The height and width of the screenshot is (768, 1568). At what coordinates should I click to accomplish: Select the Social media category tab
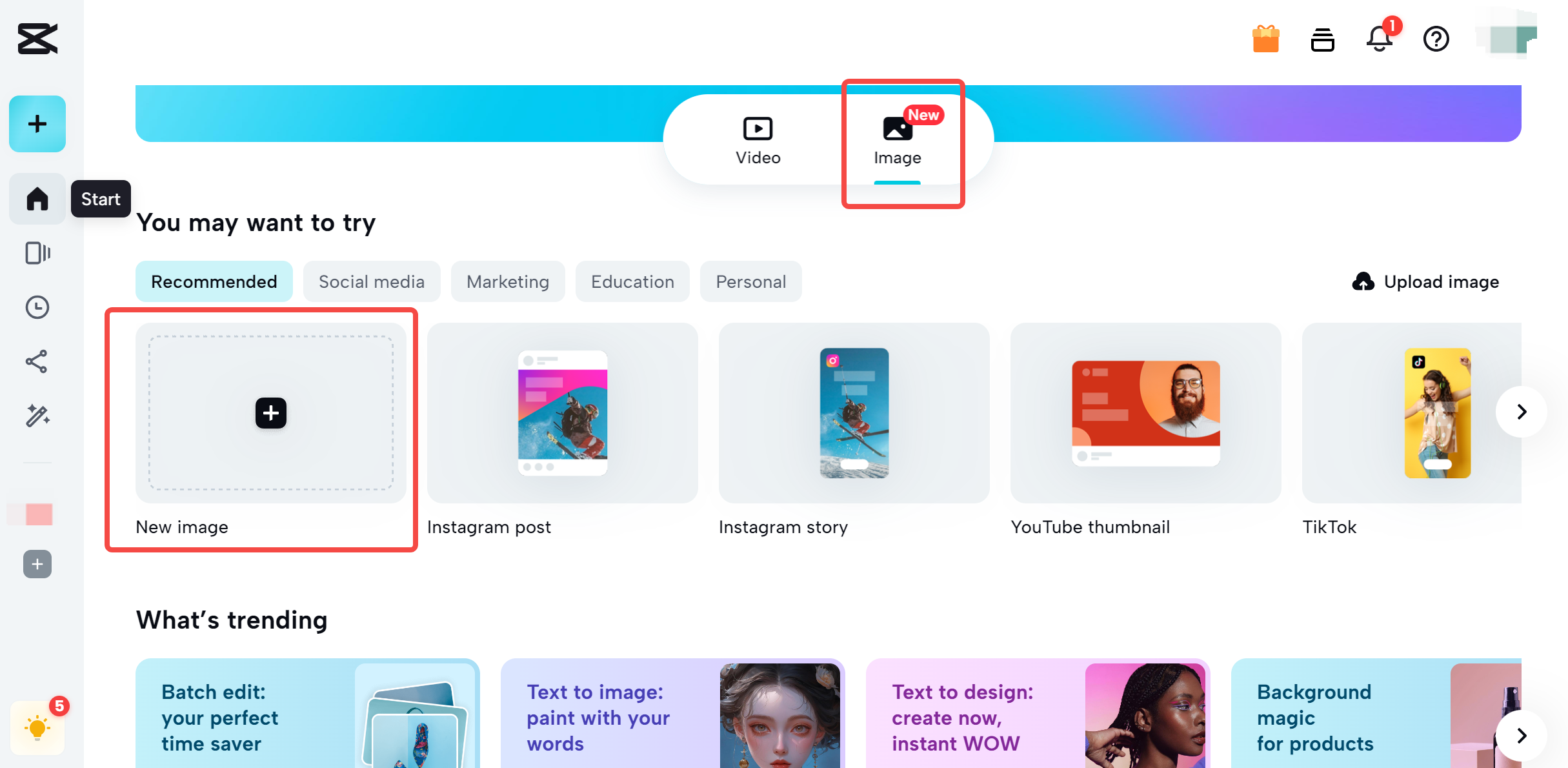click(x=372, y=282)
